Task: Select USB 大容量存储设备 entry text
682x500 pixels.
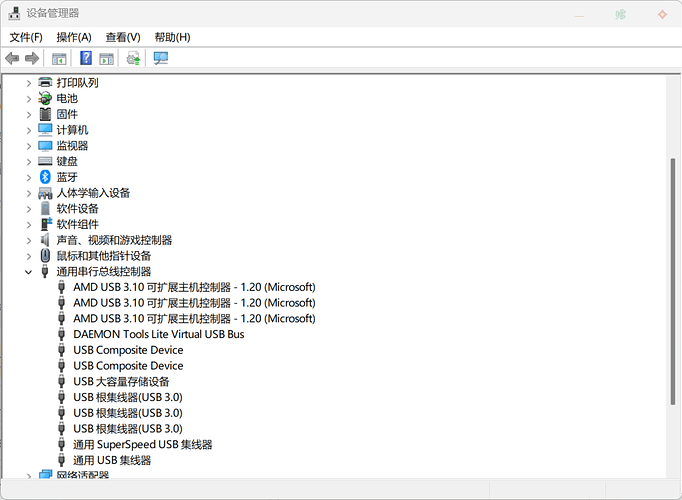Action: point(121,381)
